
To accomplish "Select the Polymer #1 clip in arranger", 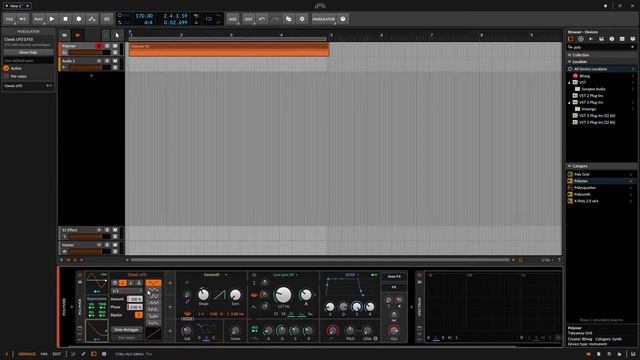I will click(x=229, y=49).
